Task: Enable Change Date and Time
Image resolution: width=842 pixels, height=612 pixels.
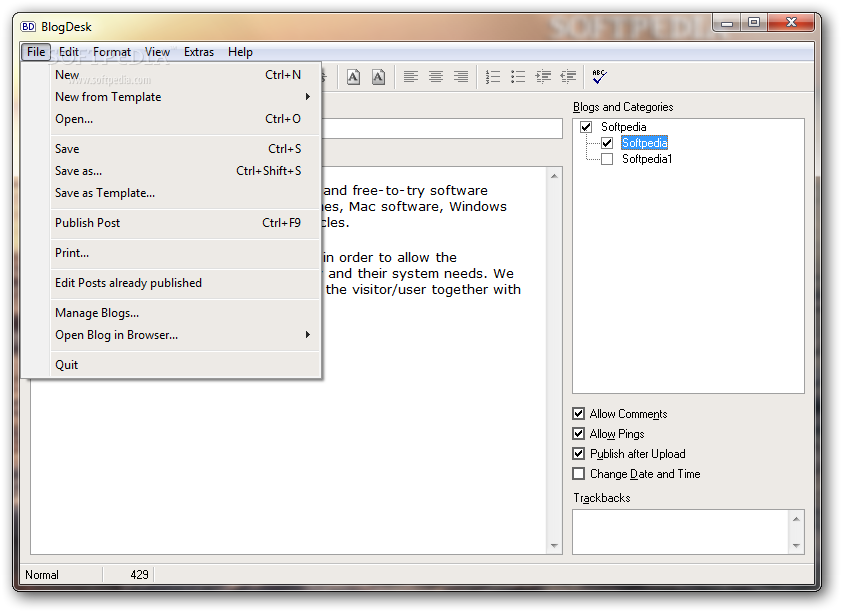Action: click(578, 473)
